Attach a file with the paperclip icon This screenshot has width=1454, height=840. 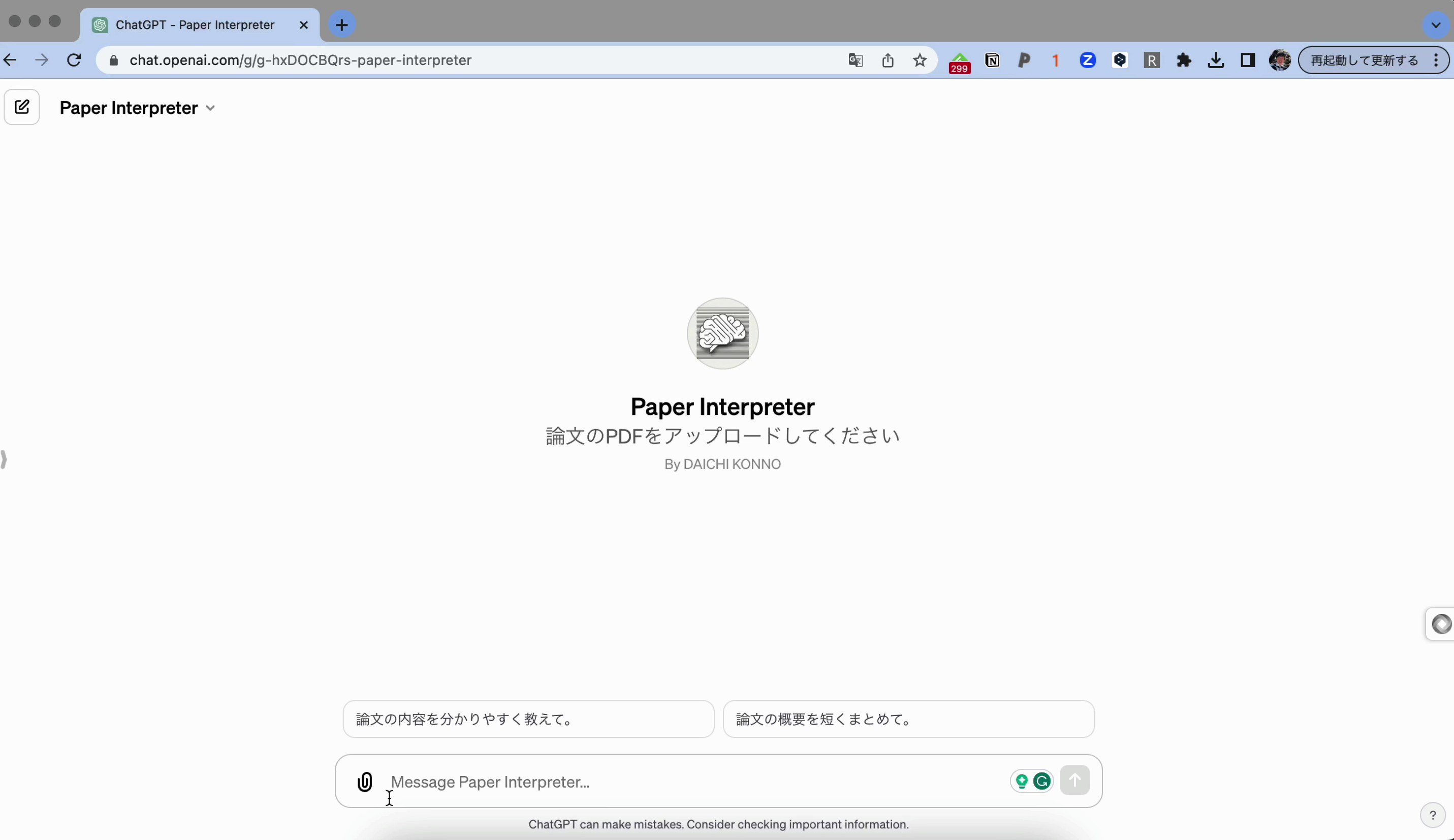(x=365, y=782)
